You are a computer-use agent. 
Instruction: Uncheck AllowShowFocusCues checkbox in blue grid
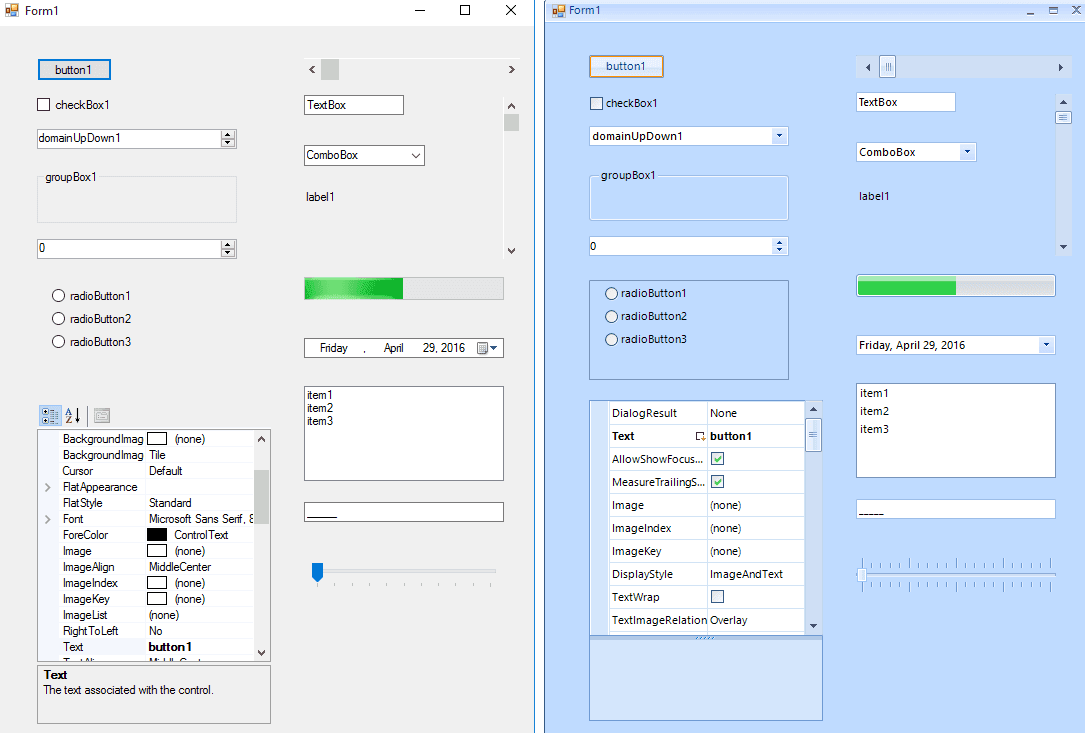(718, 459)
